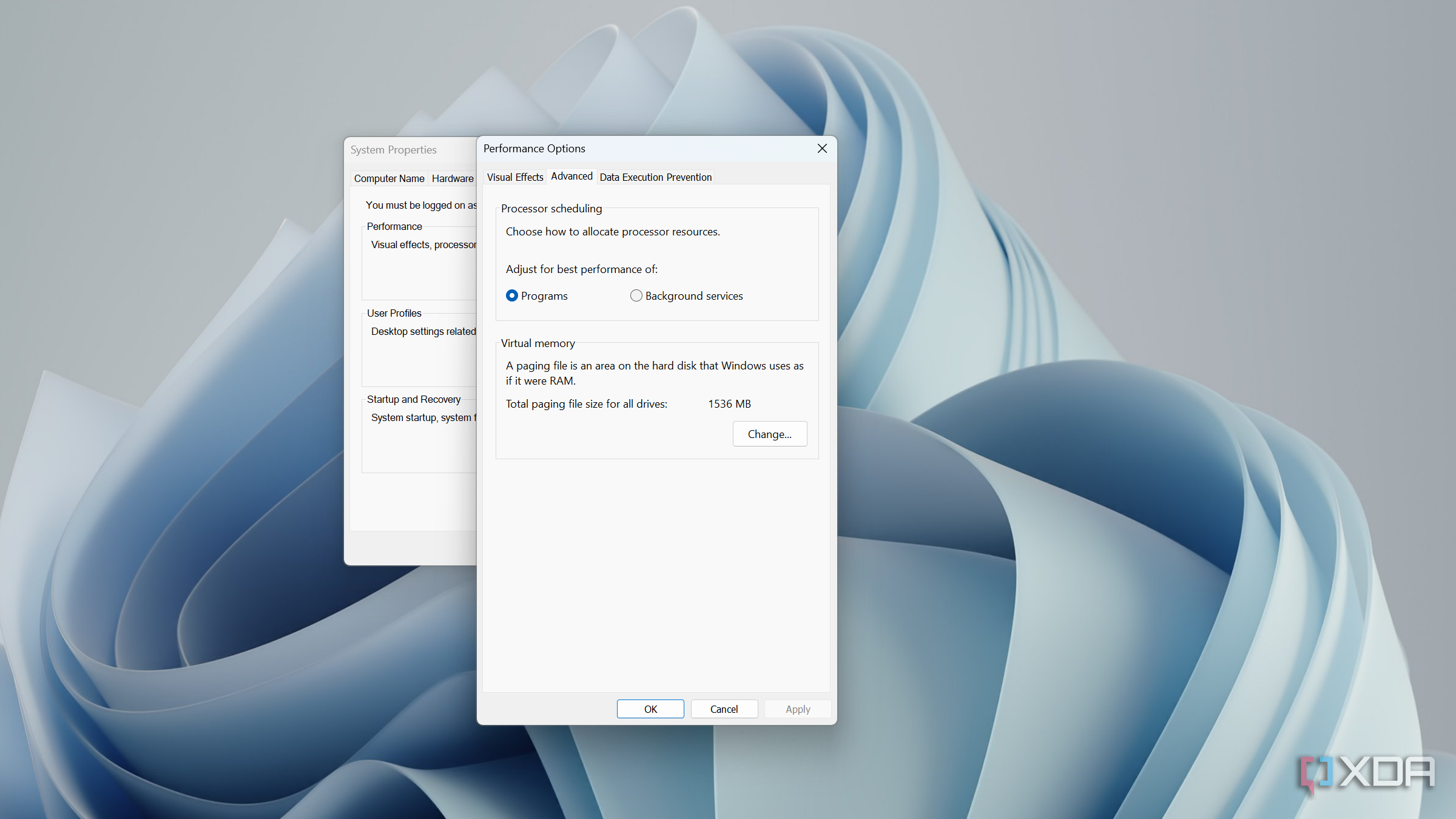
Task: Click the Change... virtual memory button
Action: tap(769, 434)
